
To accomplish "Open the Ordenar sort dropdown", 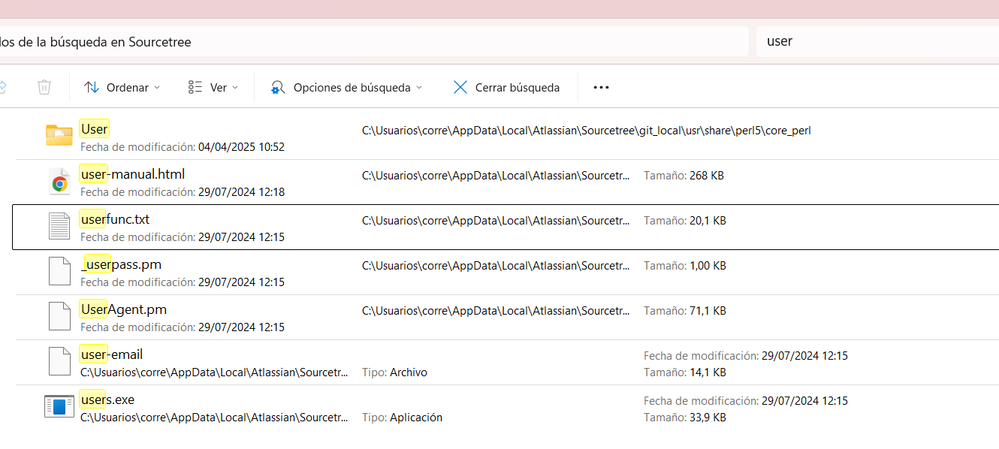I will (122, 87).
